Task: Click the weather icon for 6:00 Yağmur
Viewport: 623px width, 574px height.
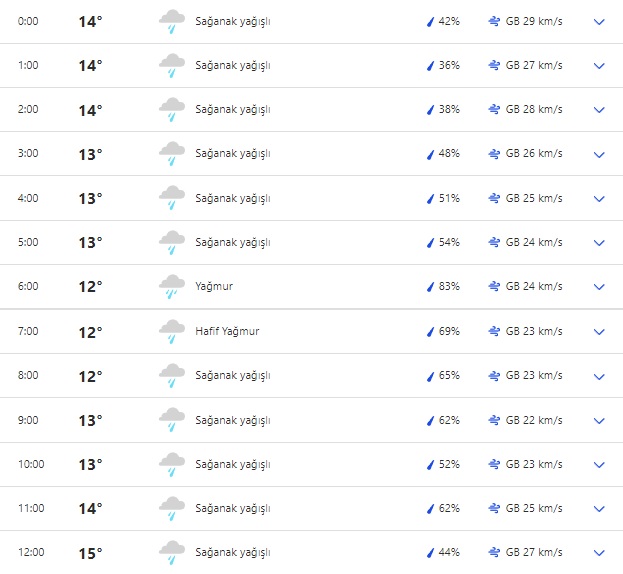Action: pyautogui.click(x=172, y=287)
